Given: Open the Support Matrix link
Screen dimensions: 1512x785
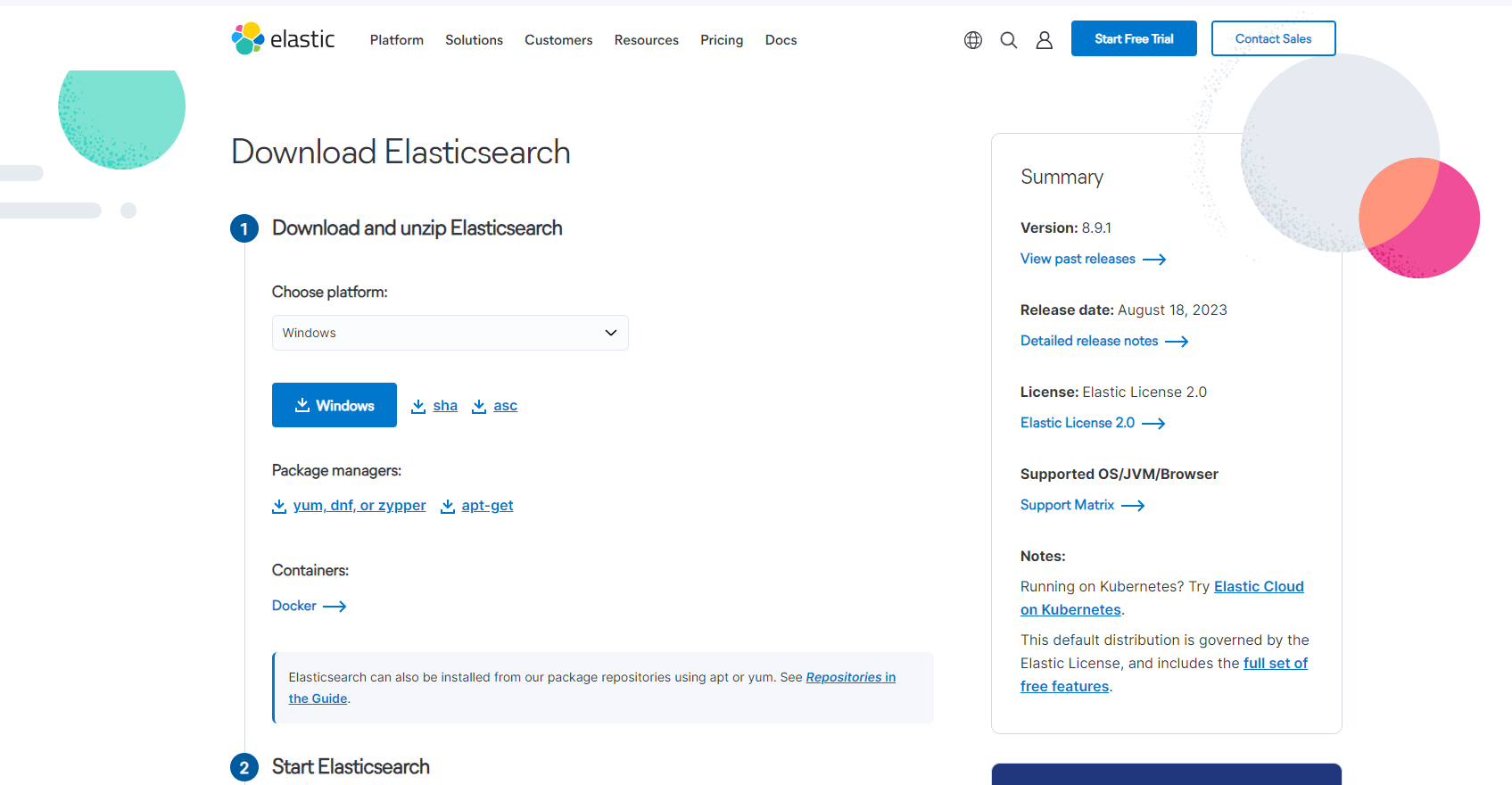Looking at the screenshot, I should click(x=1067, y=505).
